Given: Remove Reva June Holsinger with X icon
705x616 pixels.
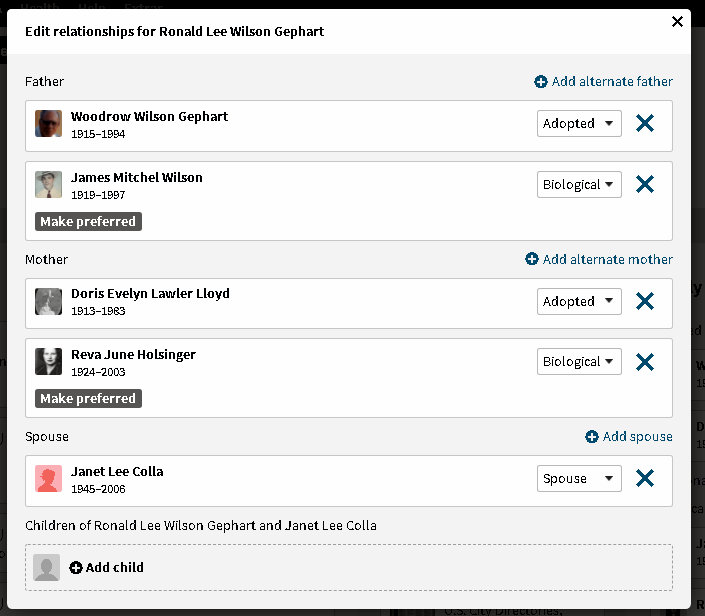Looking at the screenshot, I should click(645, 362).
